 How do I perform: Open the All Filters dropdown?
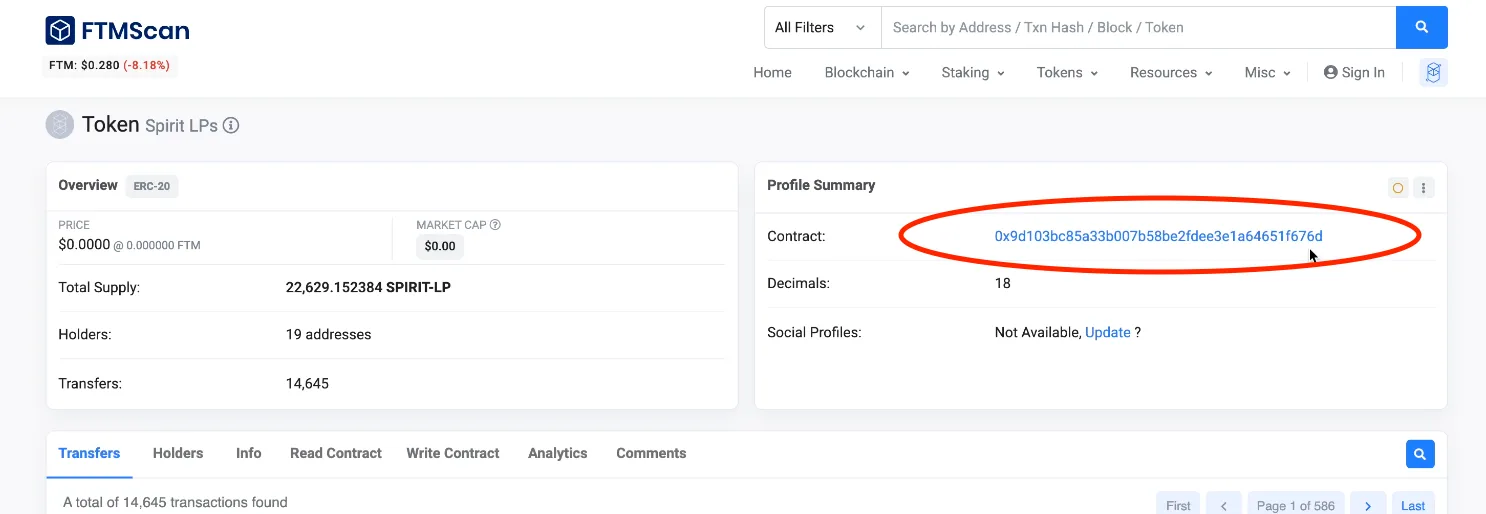[x=822, y=28]
